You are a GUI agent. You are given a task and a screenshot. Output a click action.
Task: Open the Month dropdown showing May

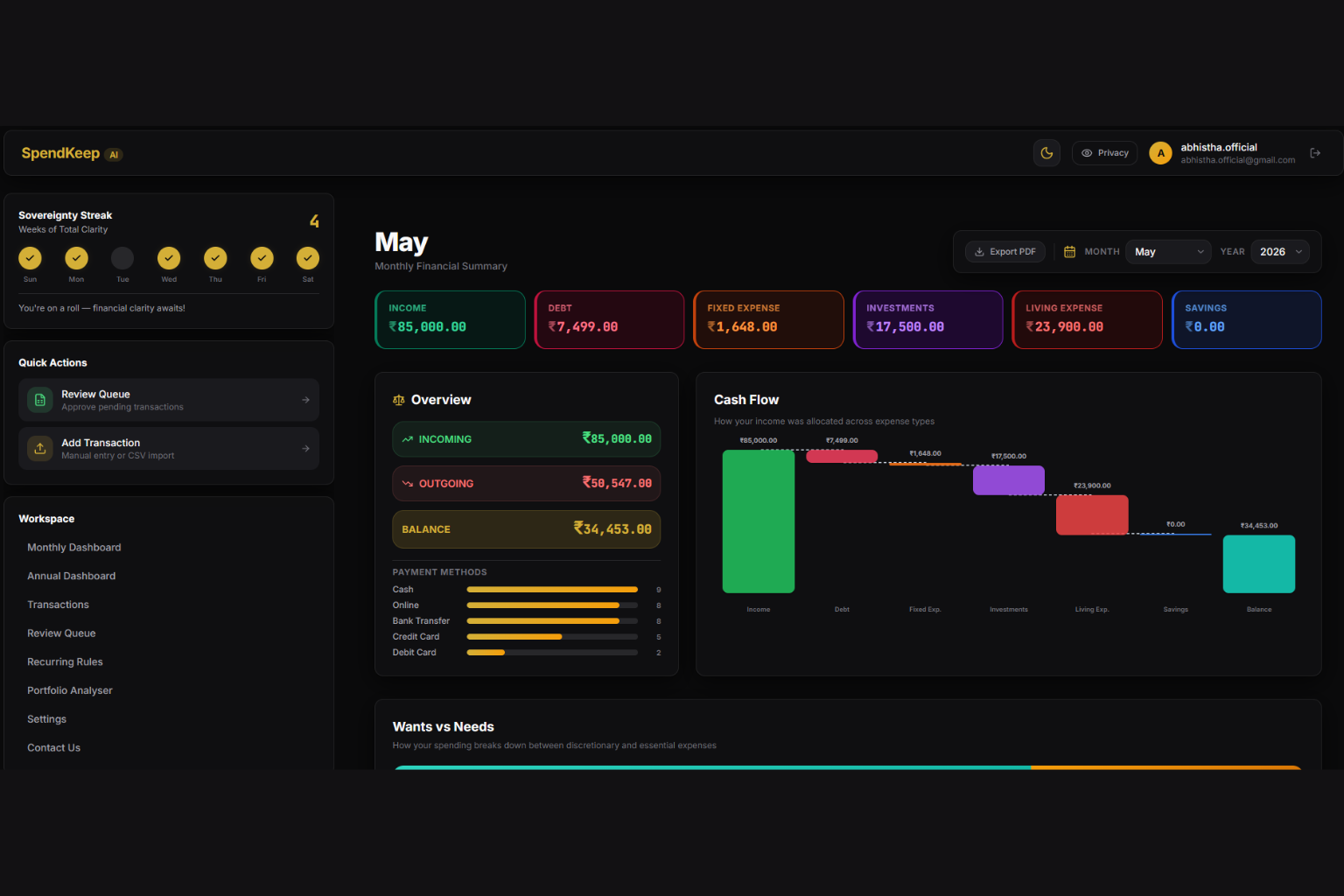tap(1168, 252)
